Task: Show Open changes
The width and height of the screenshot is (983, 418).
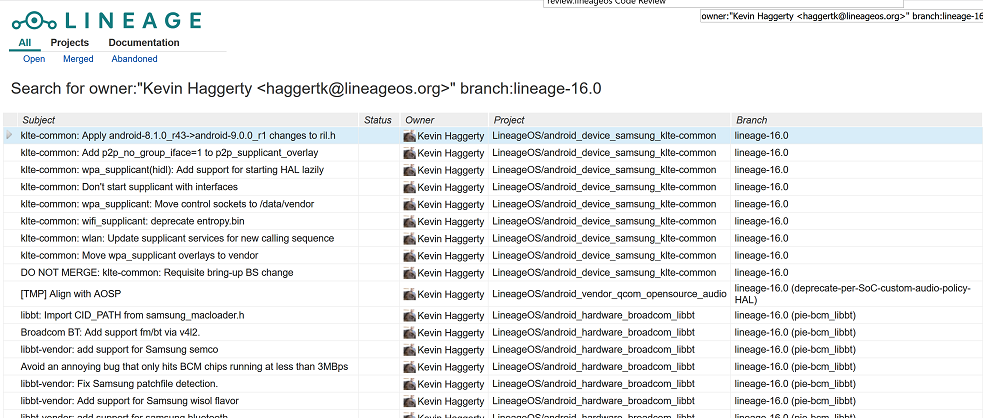Action: pyautogui.click(x=34, y=59)
